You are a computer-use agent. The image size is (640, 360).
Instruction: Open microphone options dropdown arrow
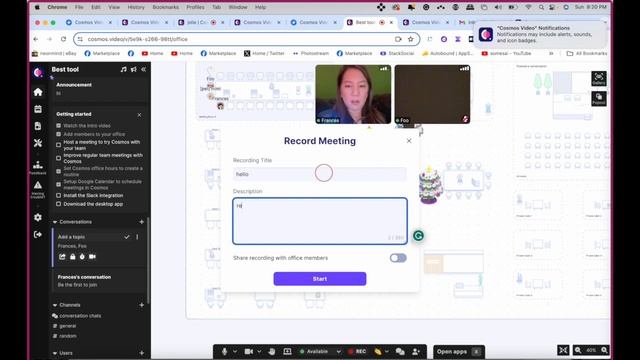tap(235, 351)
